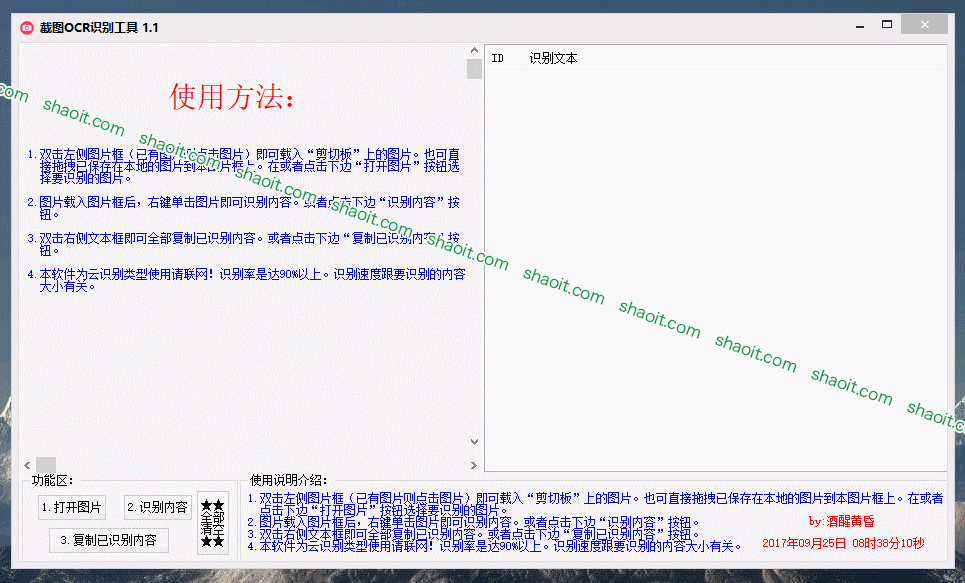Click the image box vertical scrollbar down arrow
Screen dimensions: 965x583
(474, 441)
